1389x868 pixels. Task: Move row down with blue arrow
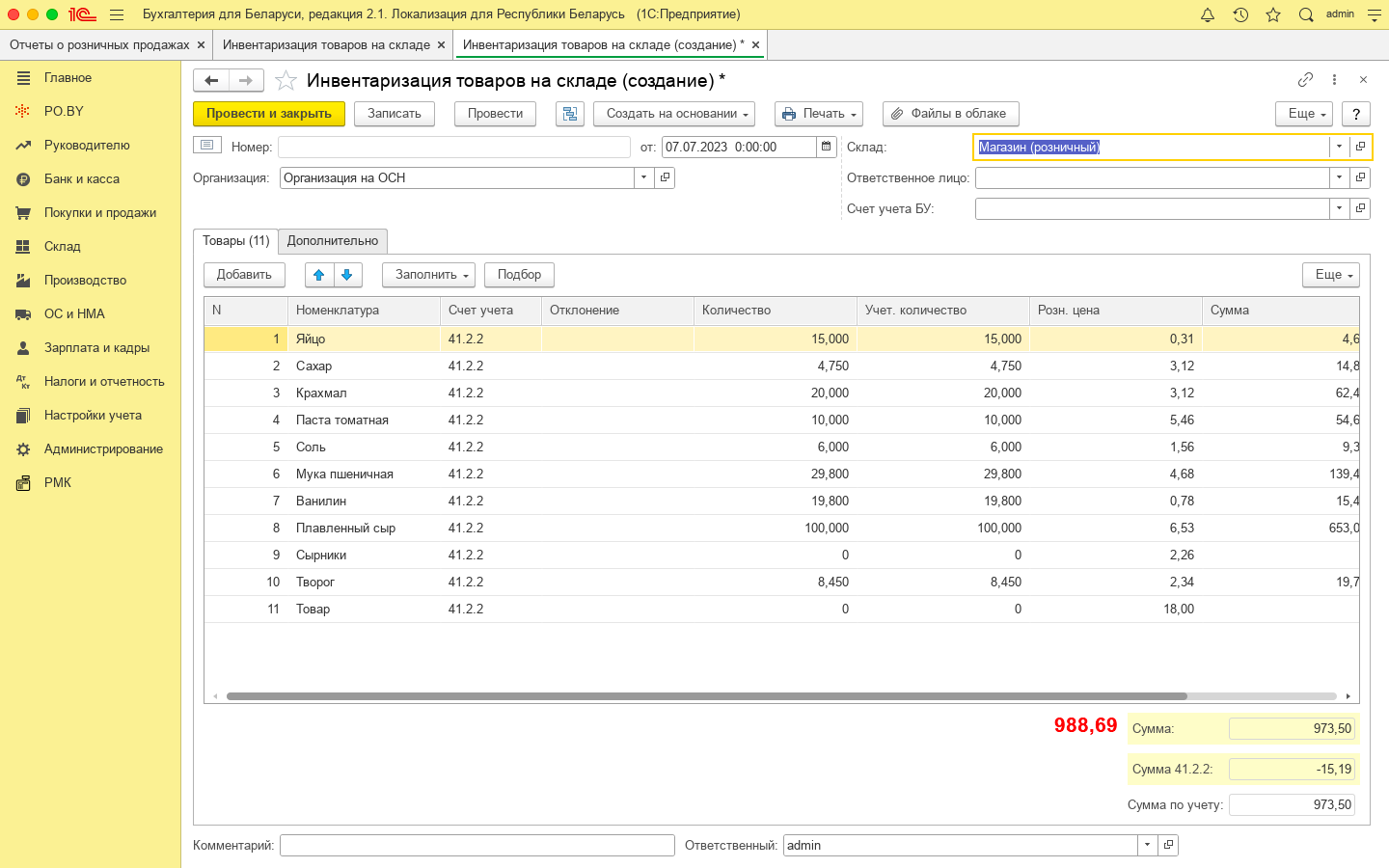[347, 275]
